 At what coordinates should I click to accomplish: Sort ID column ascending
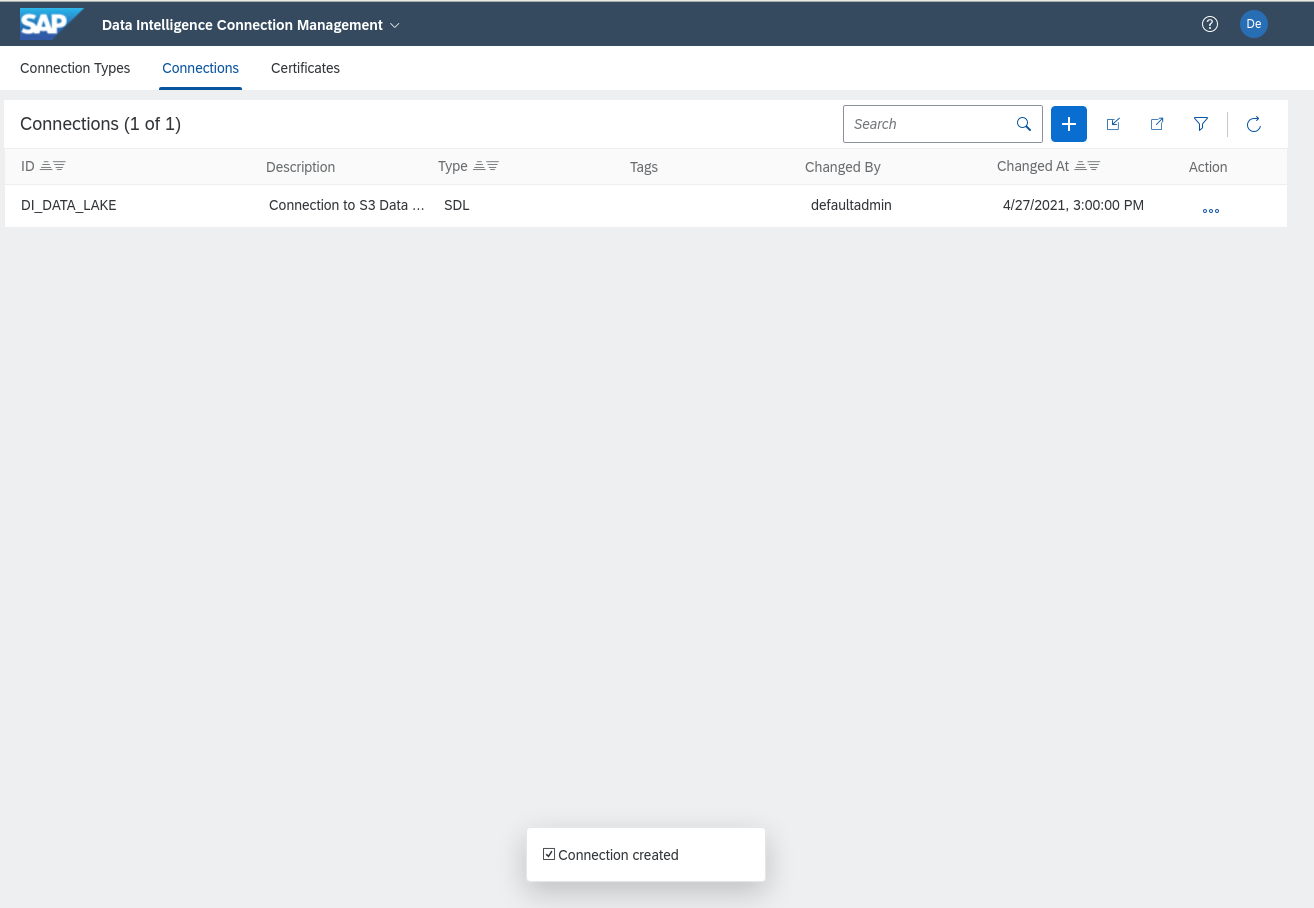point(46,166)
